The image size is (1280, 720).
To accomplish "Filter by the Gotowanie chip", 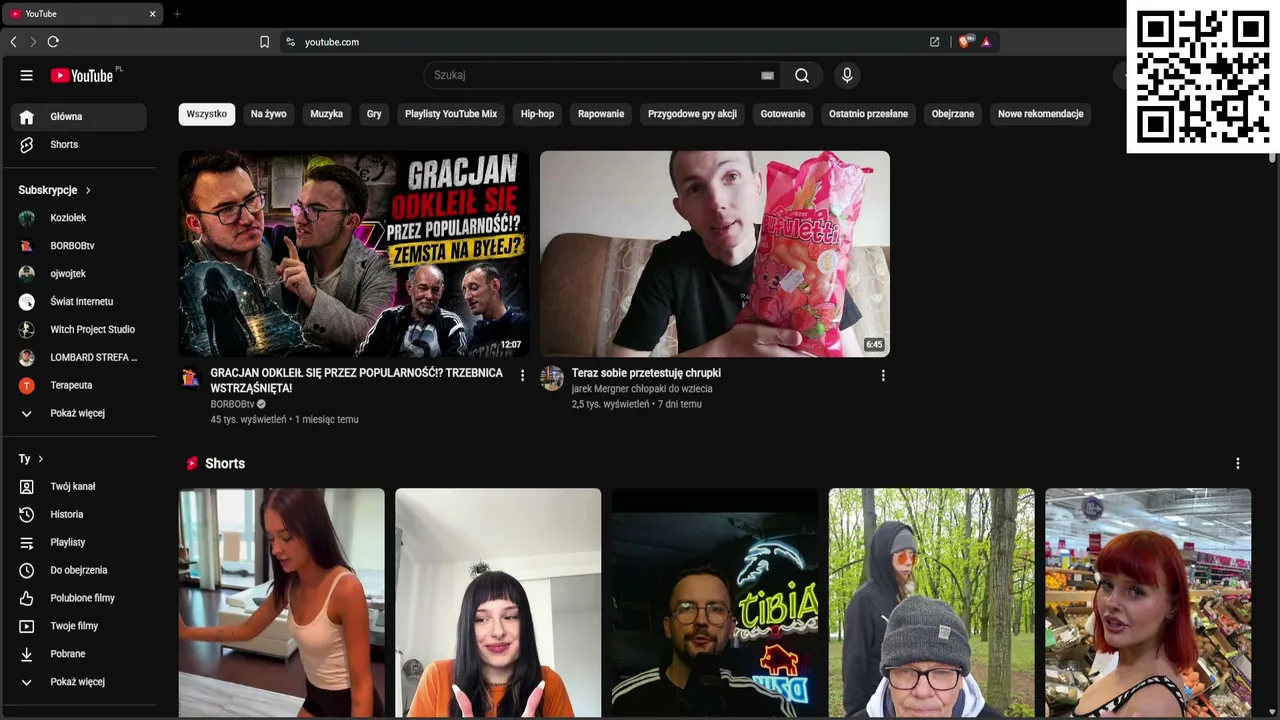I will click(783, 114).
